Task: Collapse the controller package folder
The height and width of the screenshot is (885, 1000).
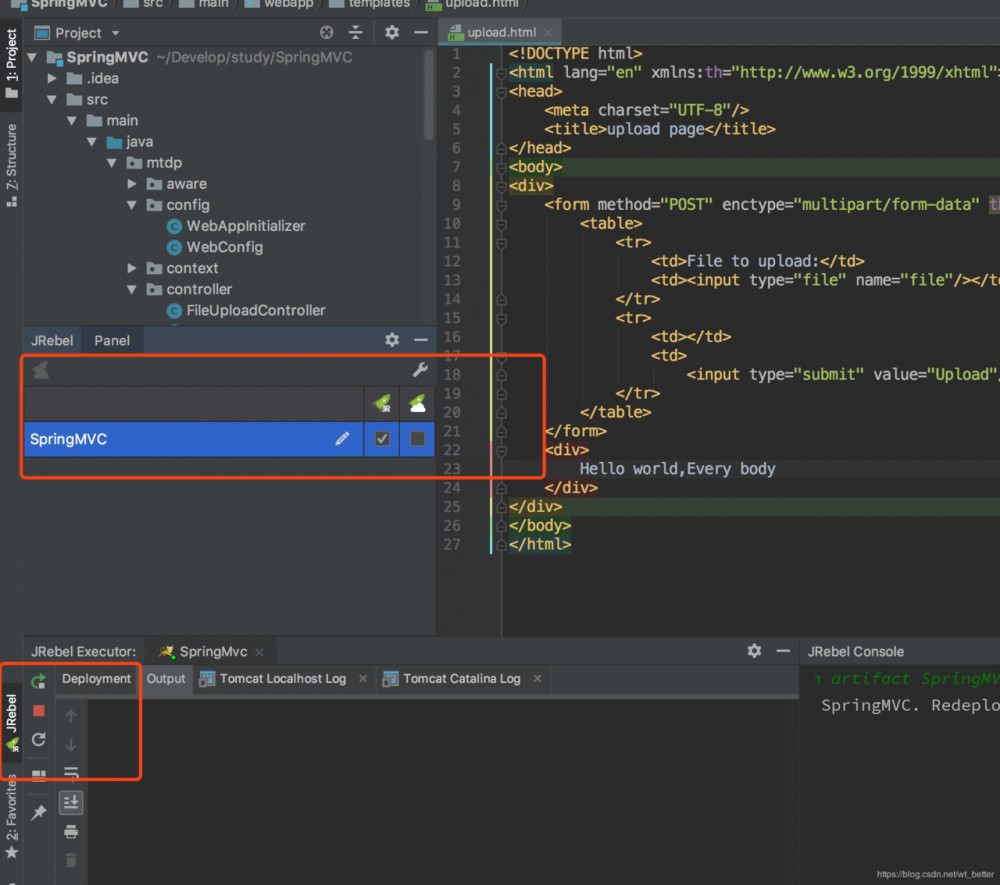Action: pos(133,289)
